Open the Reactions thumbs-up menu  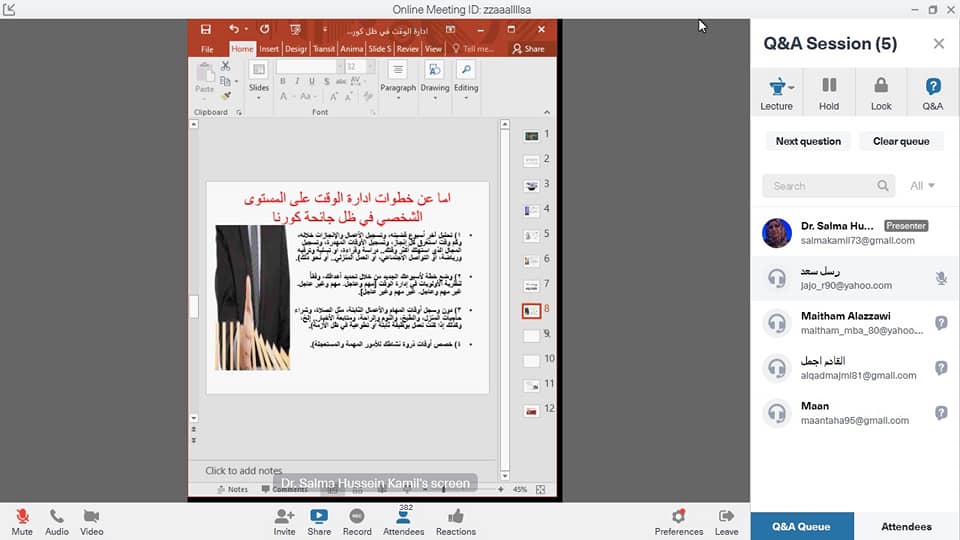pyautogui.click(x=456, y=521)
